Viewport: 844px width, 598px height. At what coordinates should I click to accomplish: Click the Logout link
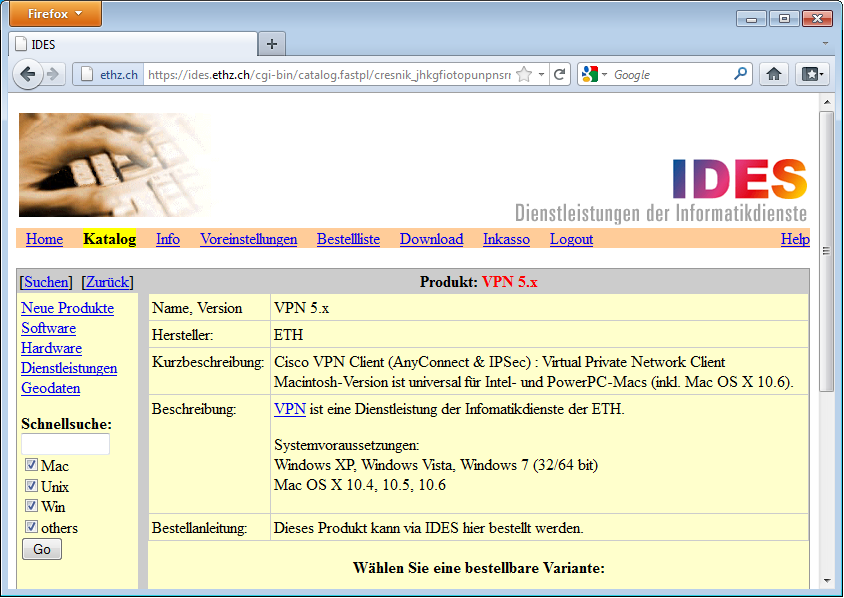(x=571, y=239)
